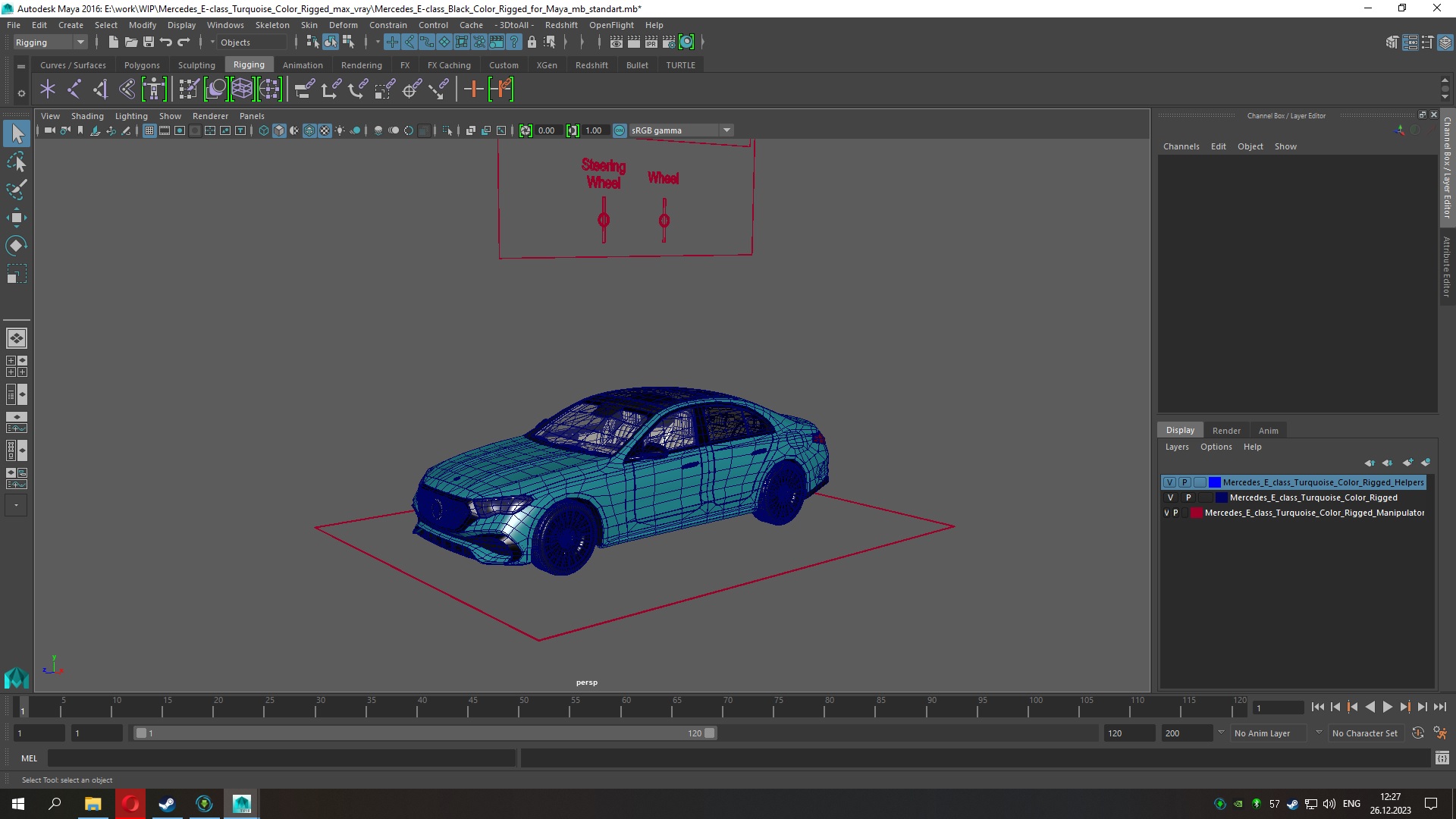The height and width of the screenshot is (819, 1456).
Task: Click move layer down icon
Action: 1388,463
